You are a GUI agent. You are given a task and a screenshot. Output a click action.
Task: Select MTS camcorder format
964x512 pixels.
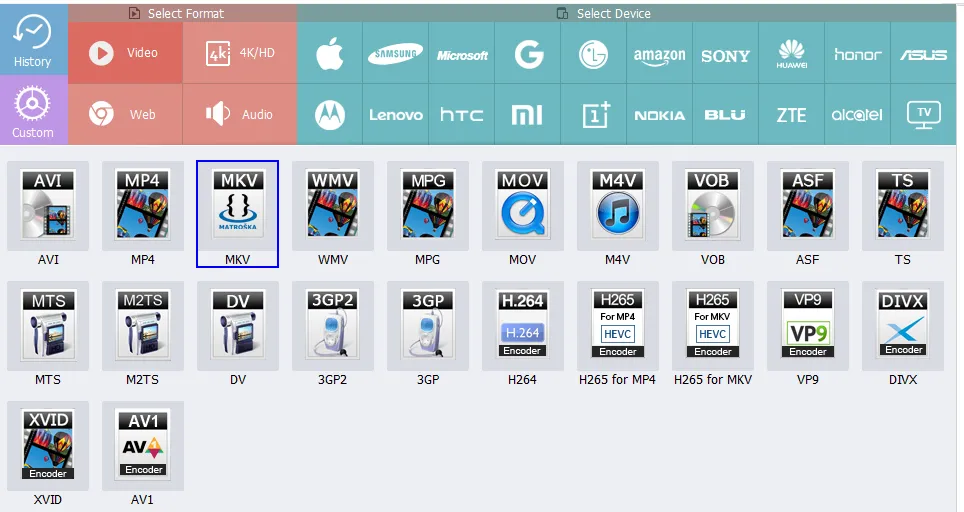[48, 334]
